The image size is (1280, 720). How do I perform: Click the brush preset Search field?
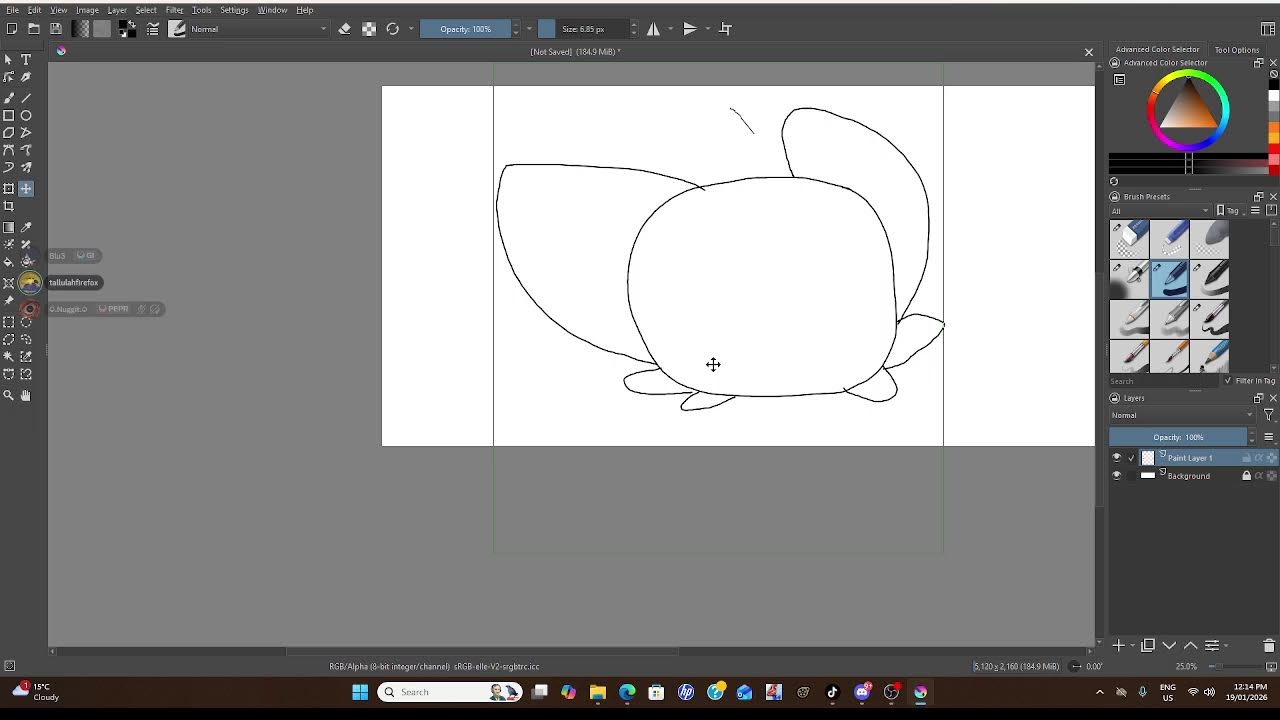(x=1165, y=381)
